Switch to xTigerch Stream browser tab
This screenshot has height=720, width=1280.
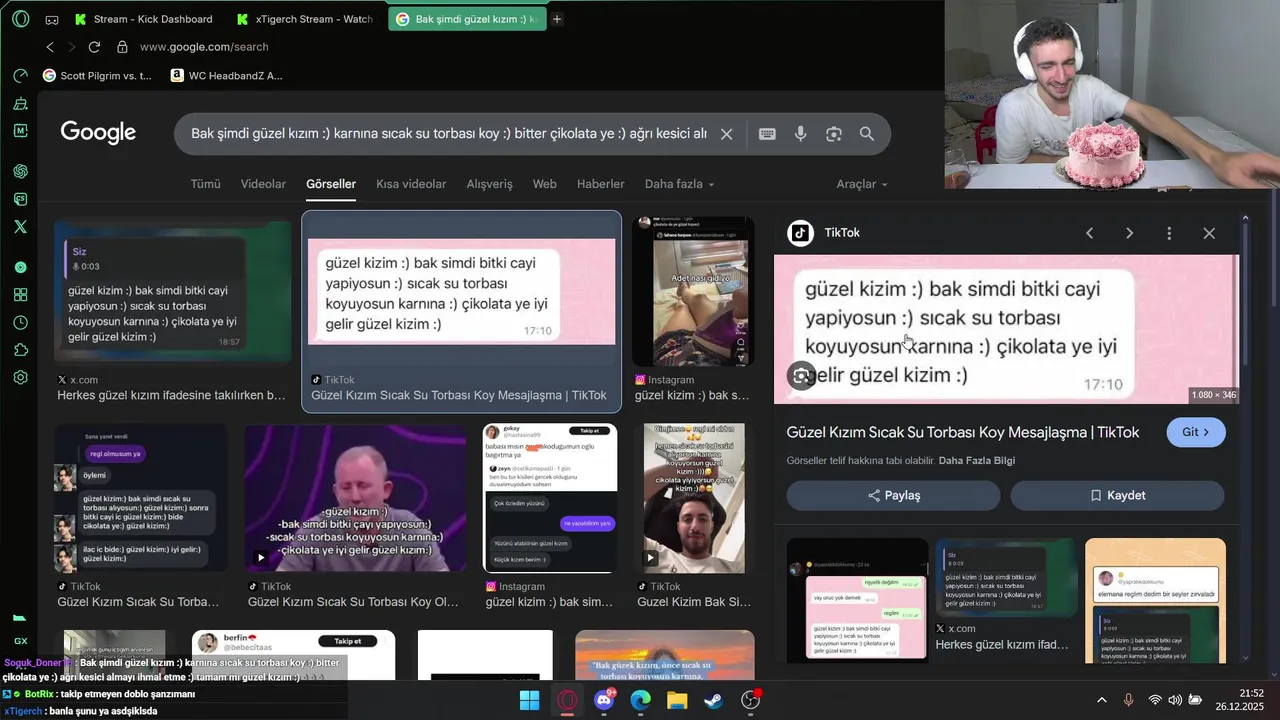coord(306,19)
